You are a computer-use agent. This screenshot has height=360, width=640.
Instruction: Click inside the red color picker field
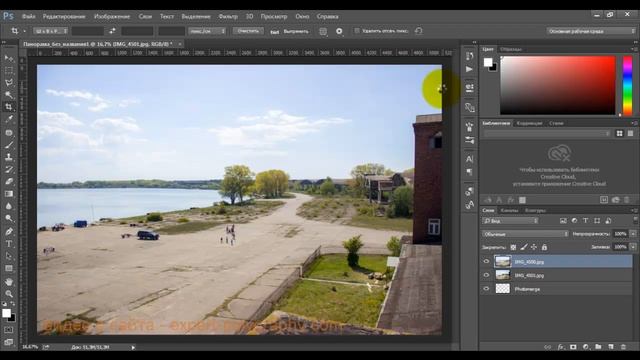[558, 85]
